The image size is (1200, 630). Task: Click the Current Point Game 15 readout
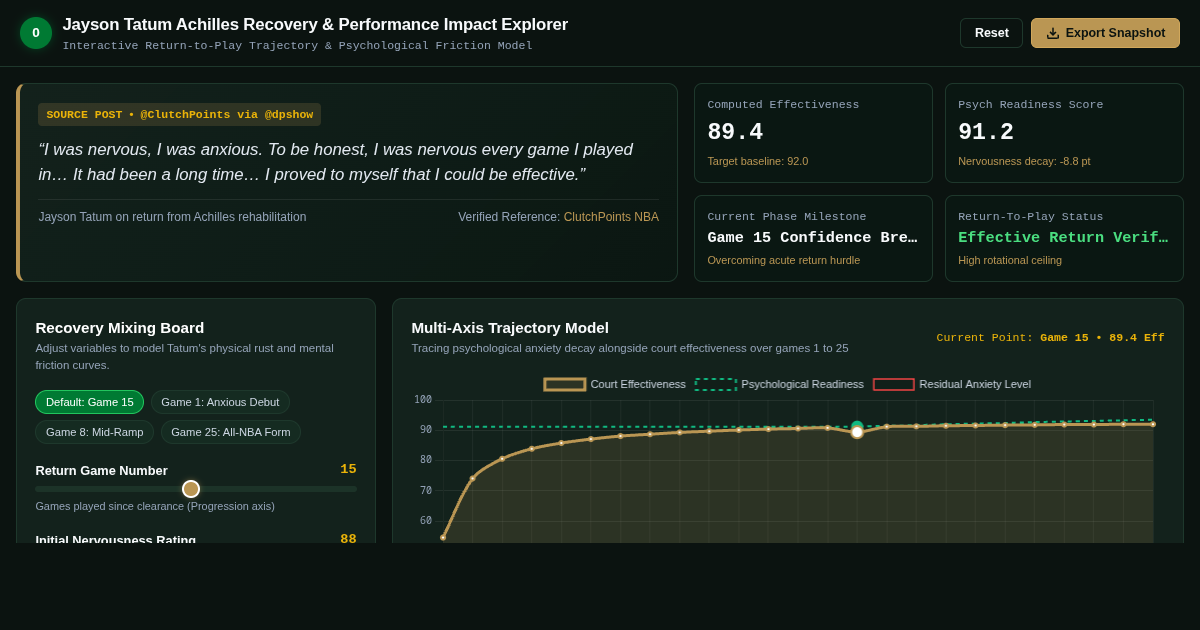point(1050,338)
